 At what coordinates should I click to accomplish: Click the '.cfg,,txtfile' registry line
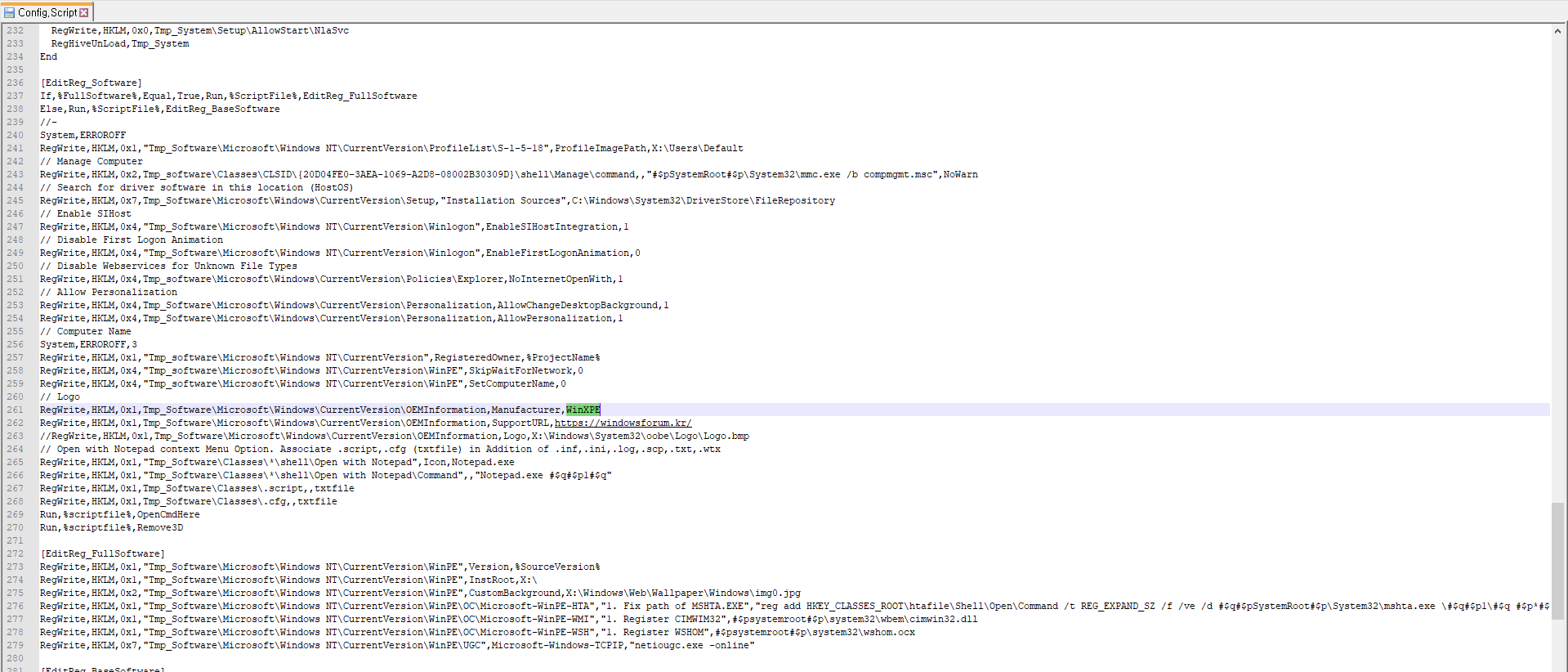[188, 501]
